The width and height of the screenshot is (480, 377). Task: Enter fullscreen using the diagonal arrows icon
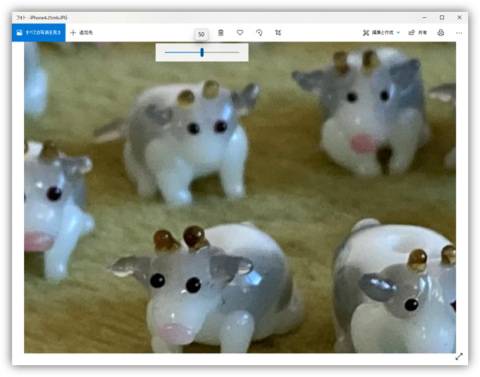(459, 357)
